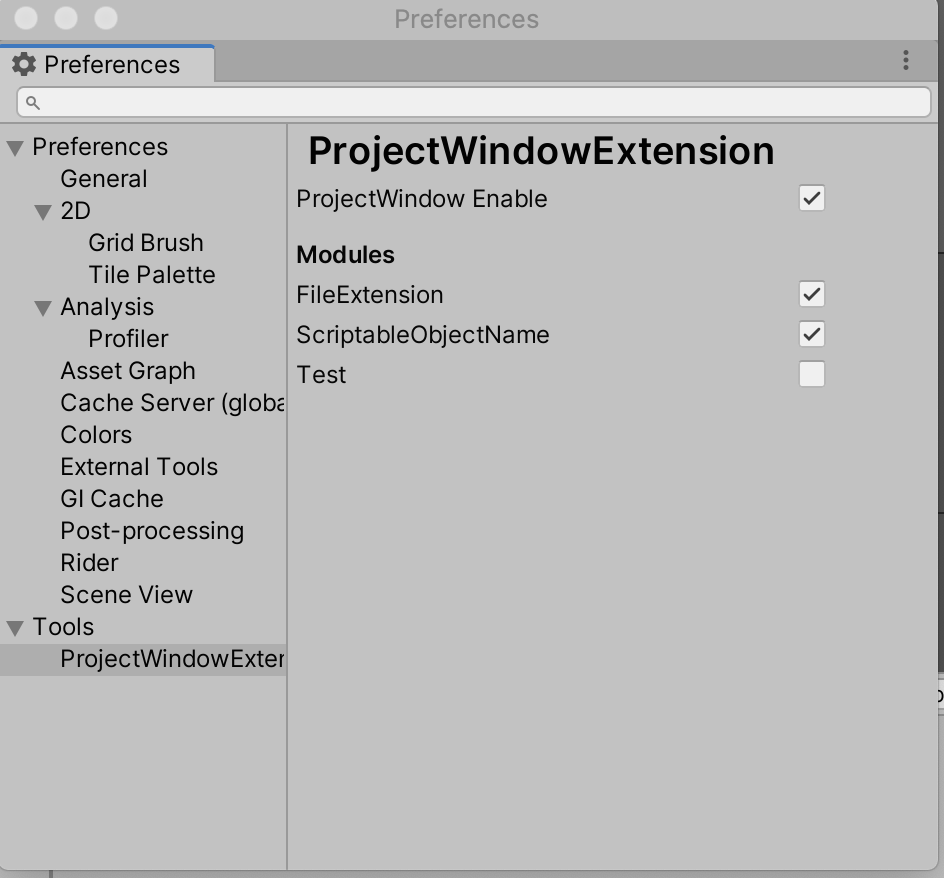Enable the Test module checkbox
Viewport: 944px width, 878px height.
812,374
